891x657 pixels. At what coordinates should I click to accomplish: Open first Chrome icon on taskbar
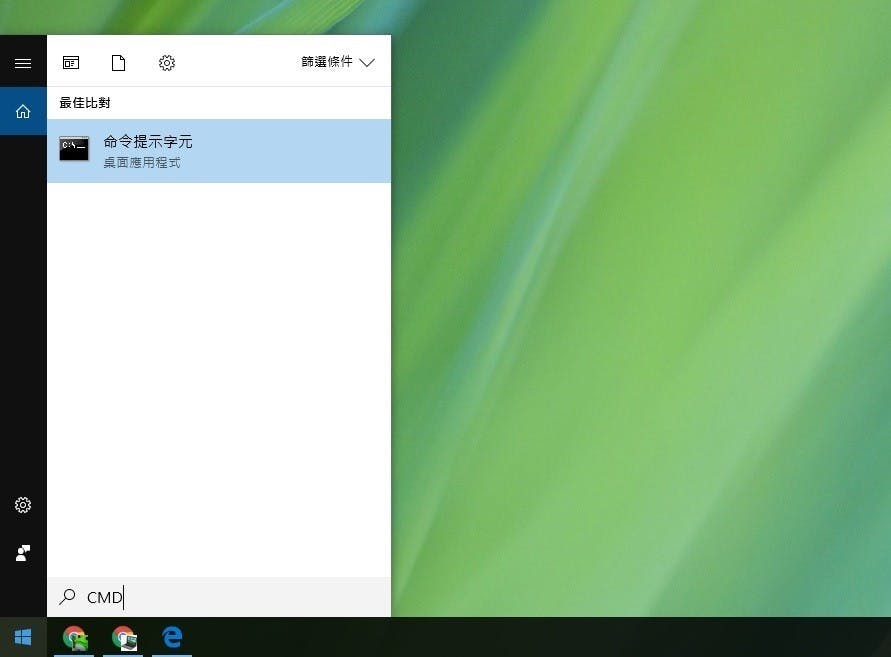click(74, 637)
